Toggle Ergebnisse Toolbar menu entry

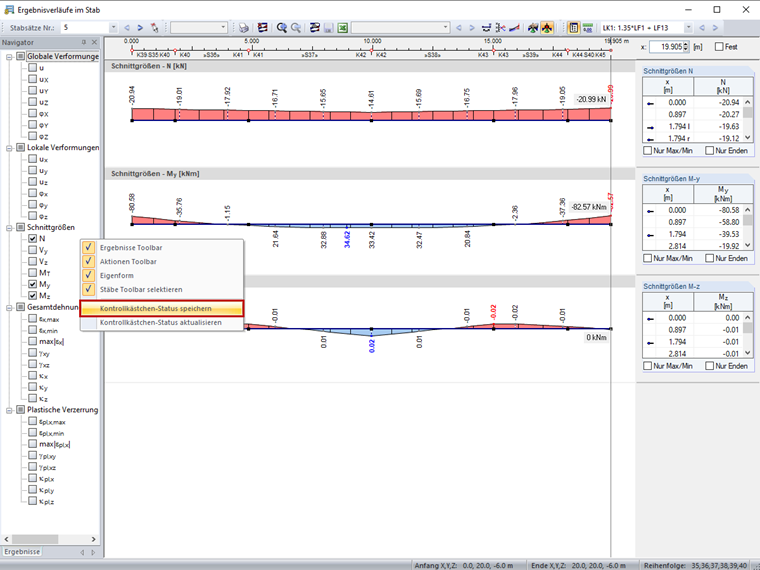pos(162,248)
